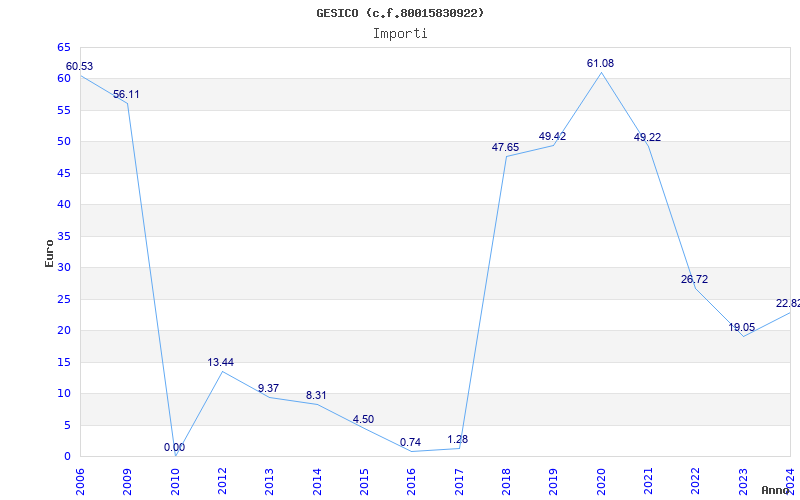Select data label 22.82

[x=788, y=304]
